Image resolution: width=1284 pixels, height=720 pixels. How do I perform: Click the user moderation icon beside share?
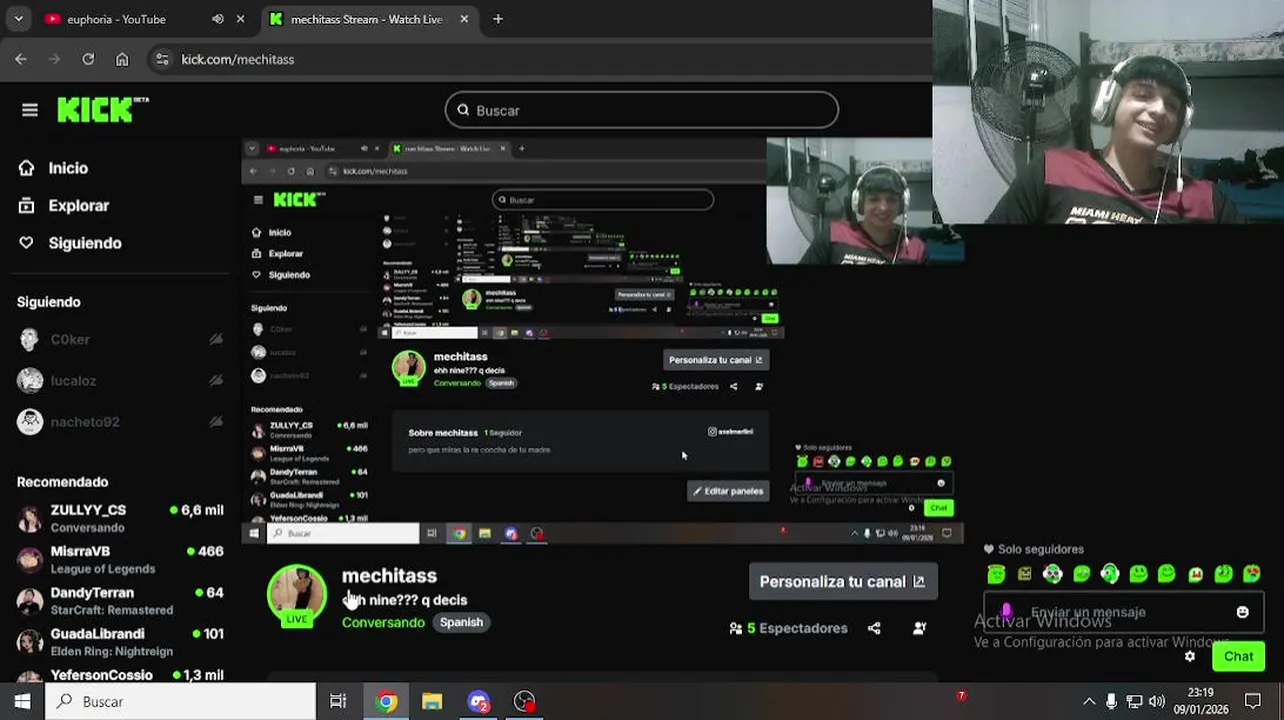pyautogui.click(x=919, y=628)
